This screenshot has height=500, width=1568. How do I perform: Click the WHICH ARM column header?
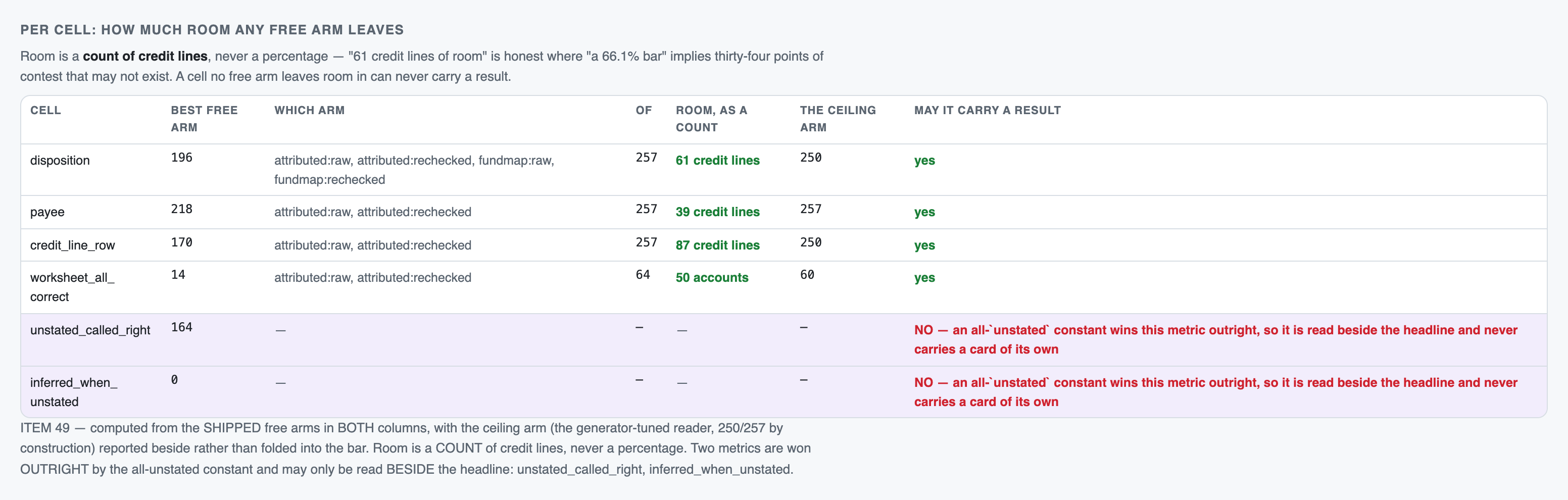click(309, 110)
